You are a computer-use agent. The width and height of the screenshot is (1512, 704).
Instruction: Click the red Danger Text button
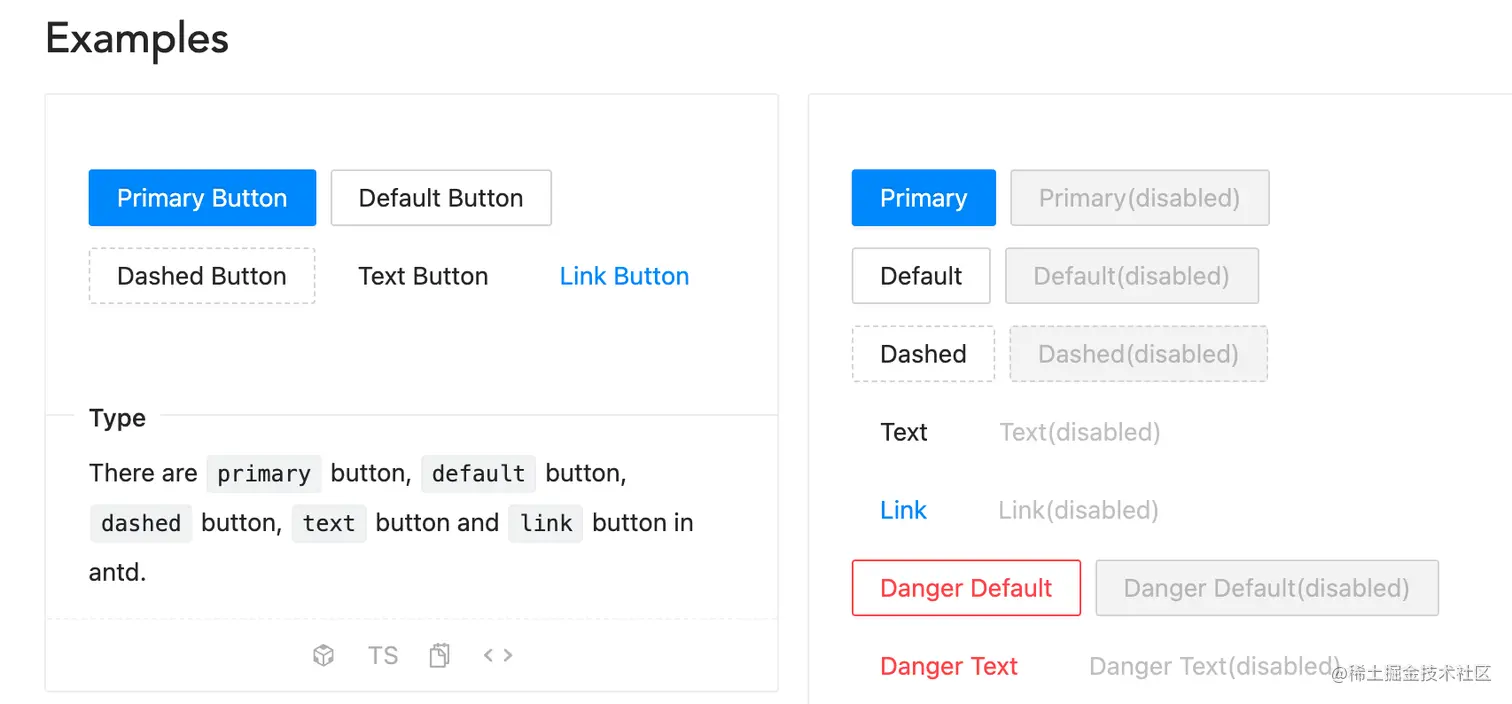pyautogui.click(x=949, y=666)
